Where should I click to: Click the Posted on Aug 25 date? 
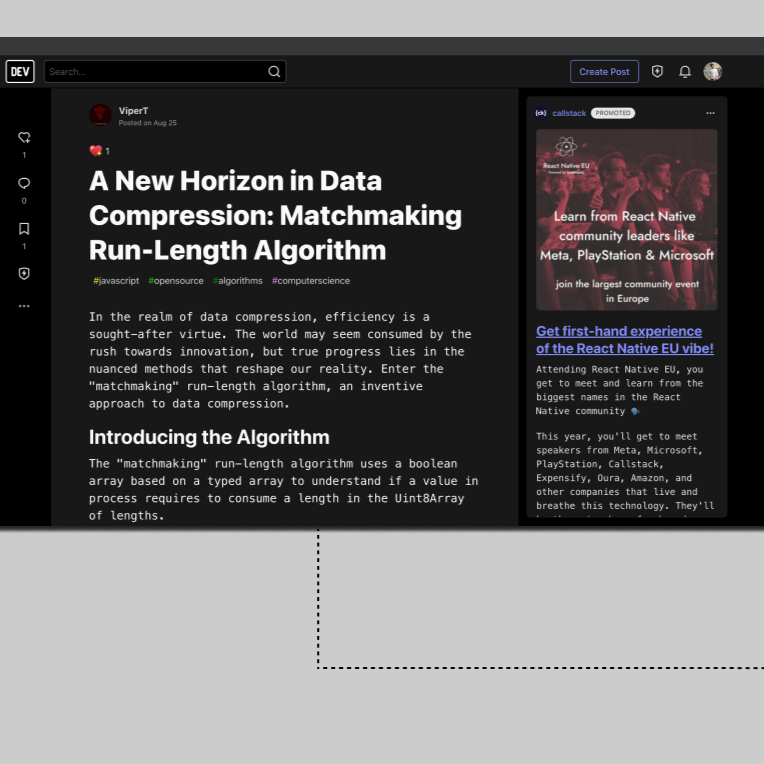tap(148, 123)
